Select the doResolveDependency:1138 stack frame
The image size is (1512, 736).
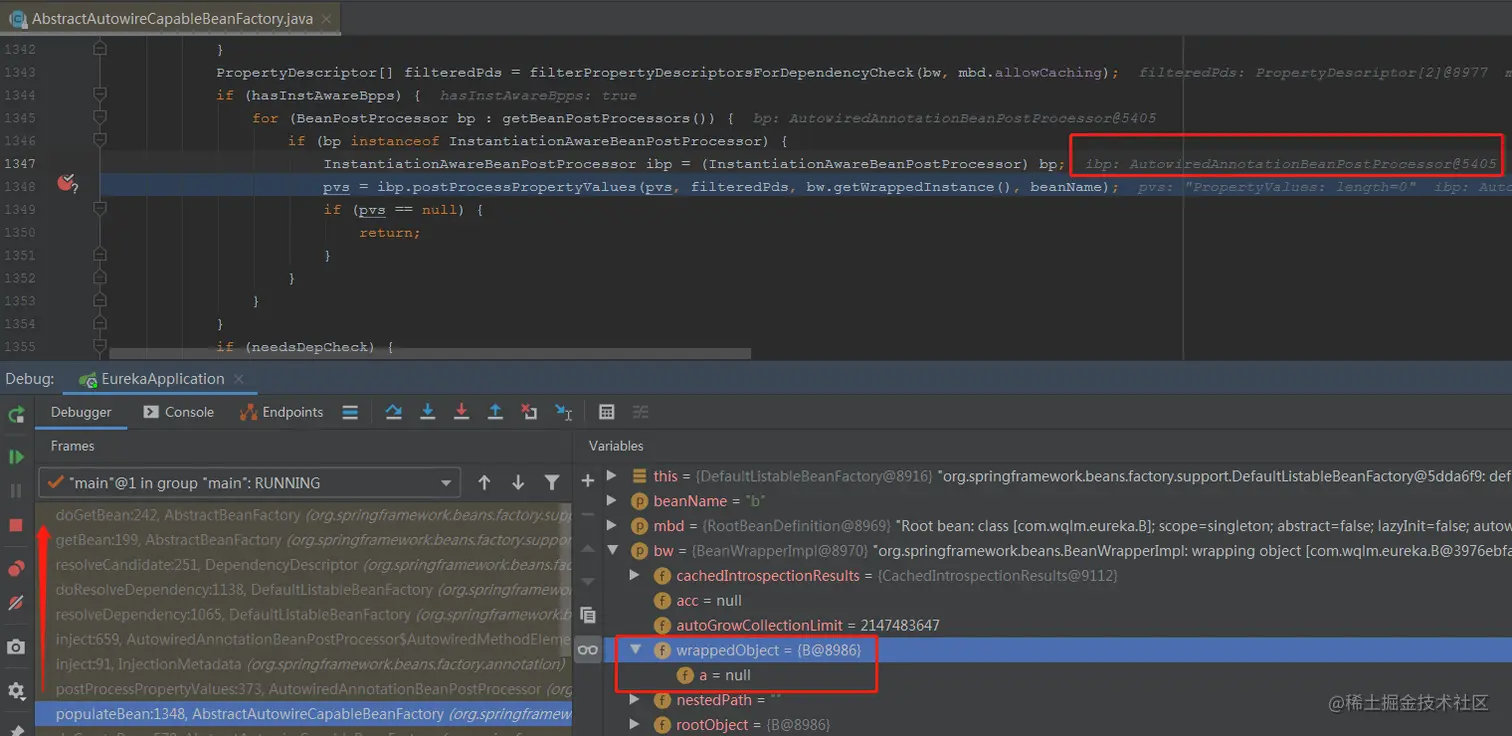(x=304, y=590)
